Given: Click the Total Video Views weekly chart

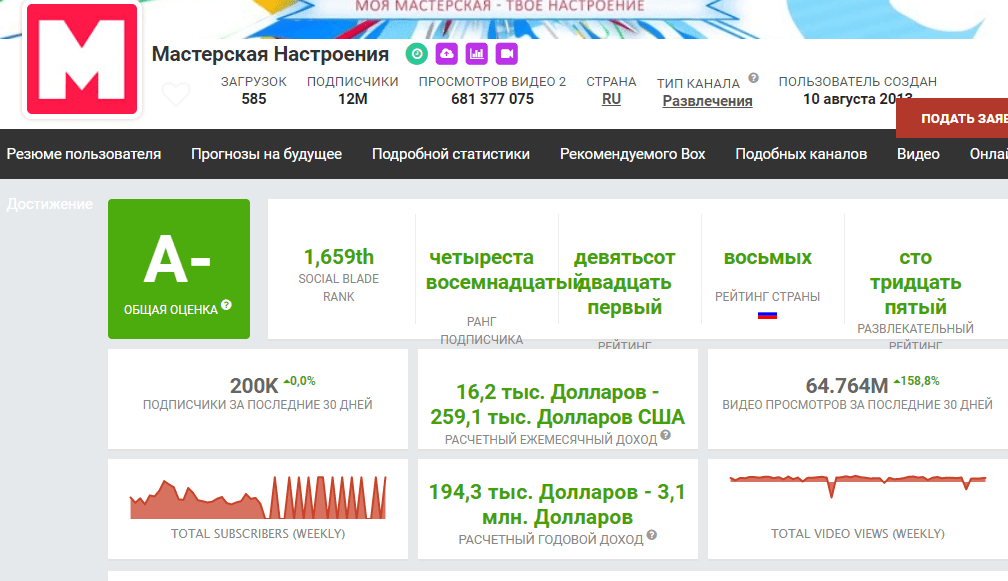Looking at the screenshot, I should click(858, 487).
